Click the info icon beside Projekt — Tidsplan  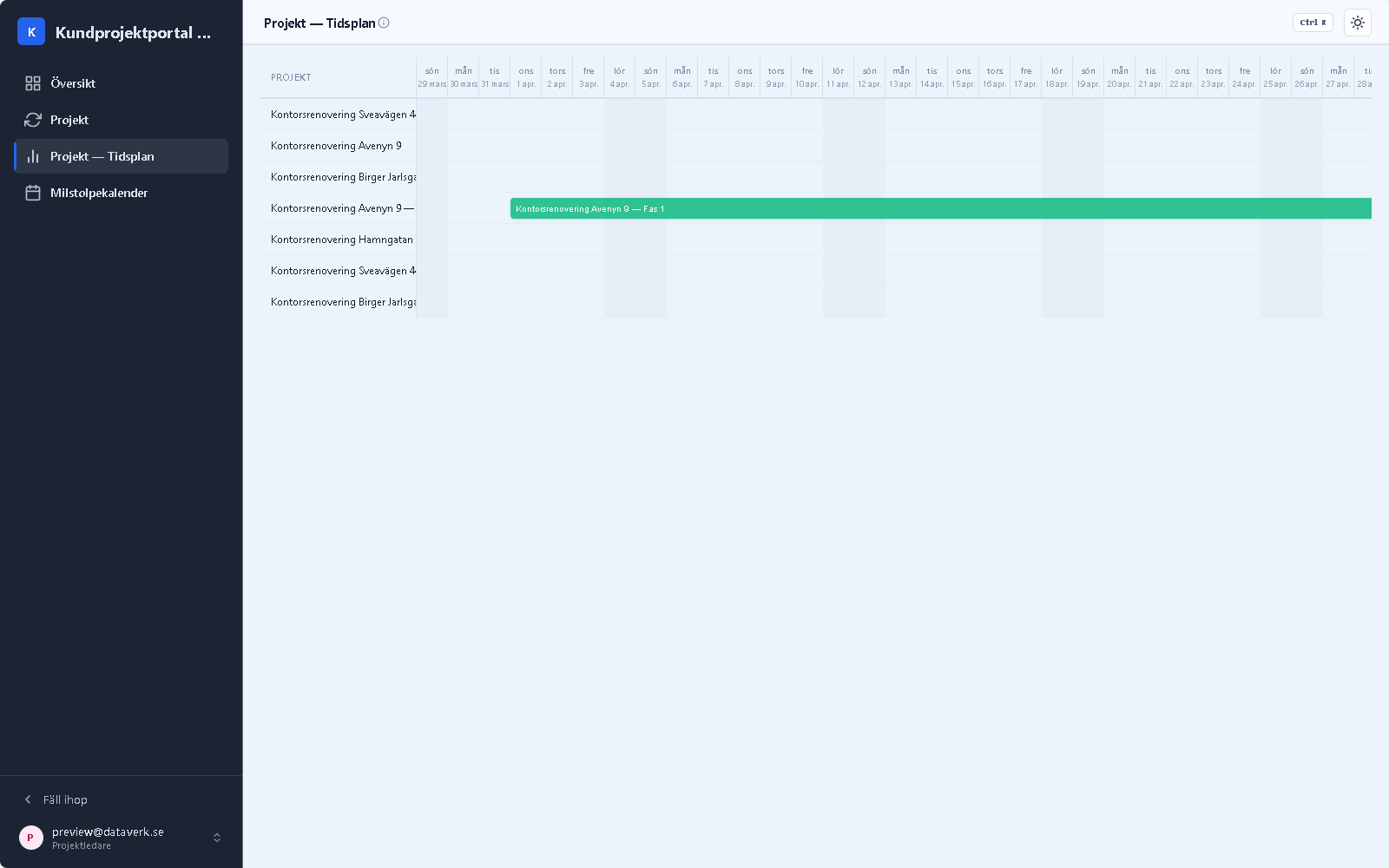(384, 23)
